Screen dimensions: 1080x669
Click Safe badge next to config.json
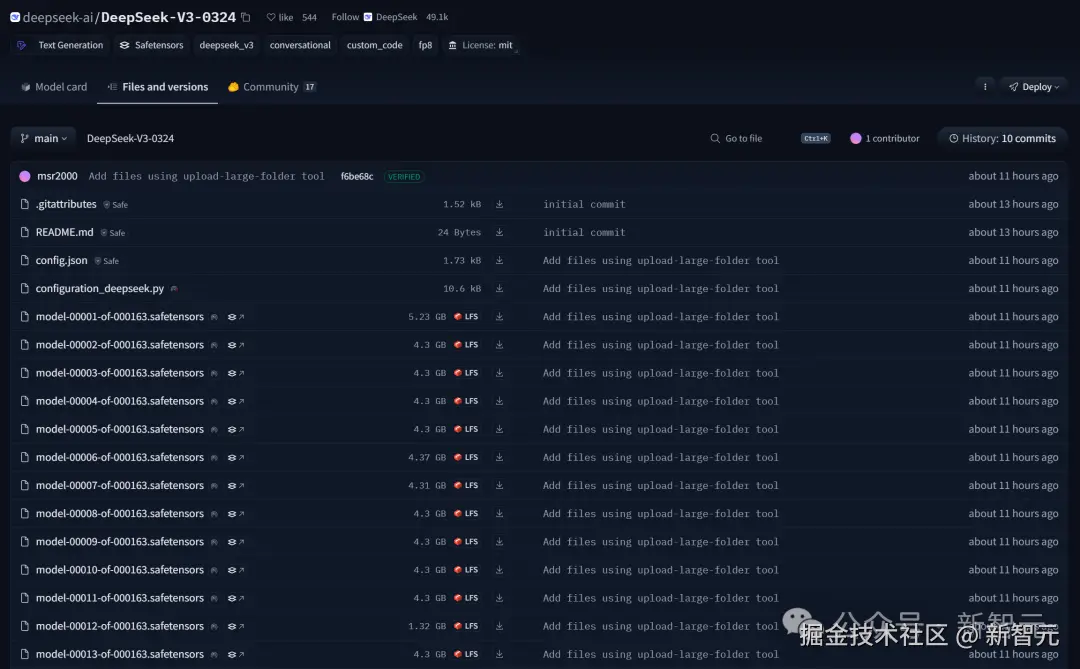pyautogui.click(x=107, y=261)
